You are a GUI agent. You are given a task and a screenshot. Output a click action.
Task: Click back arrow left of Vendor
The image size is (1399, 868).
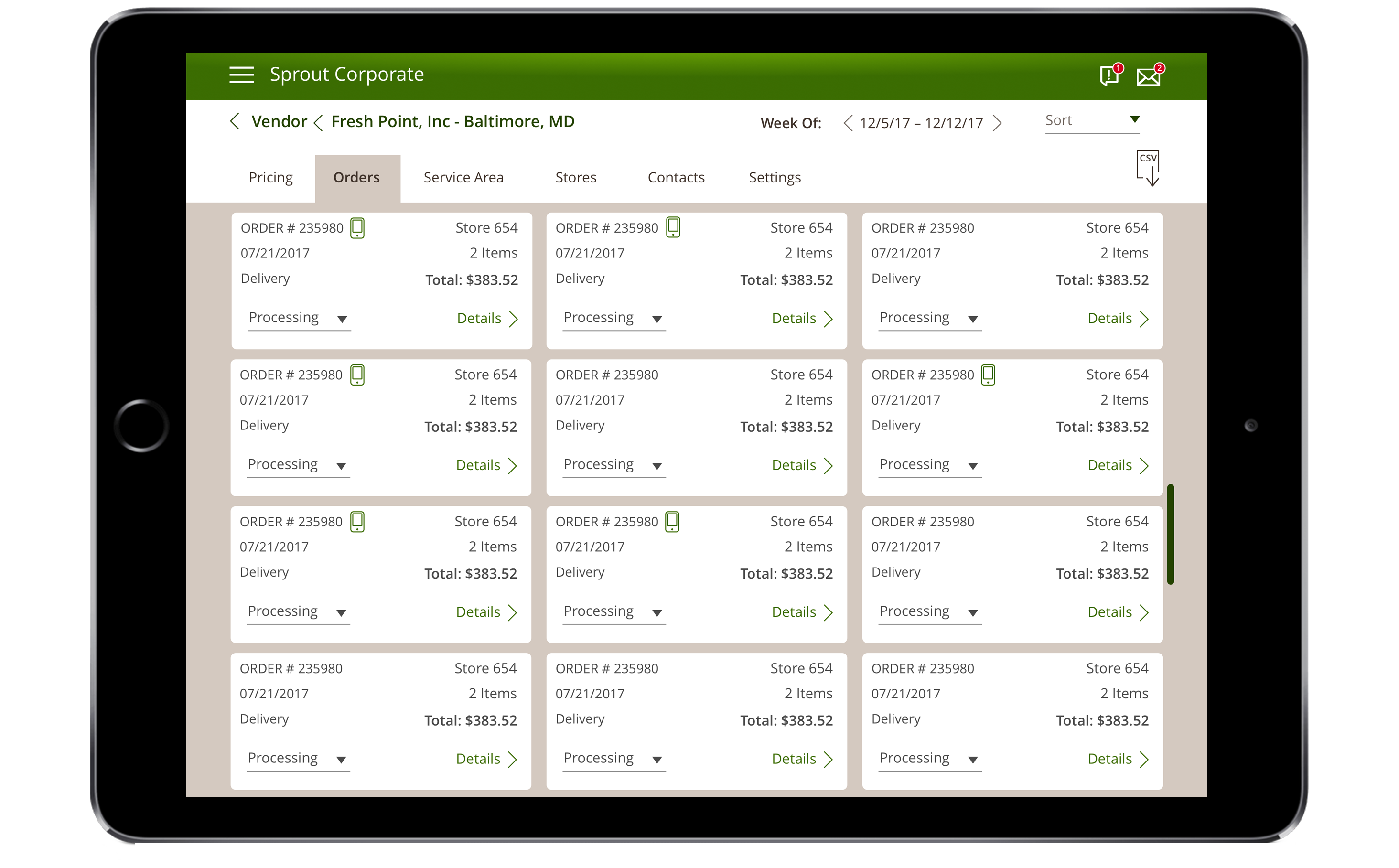[234, 121]
